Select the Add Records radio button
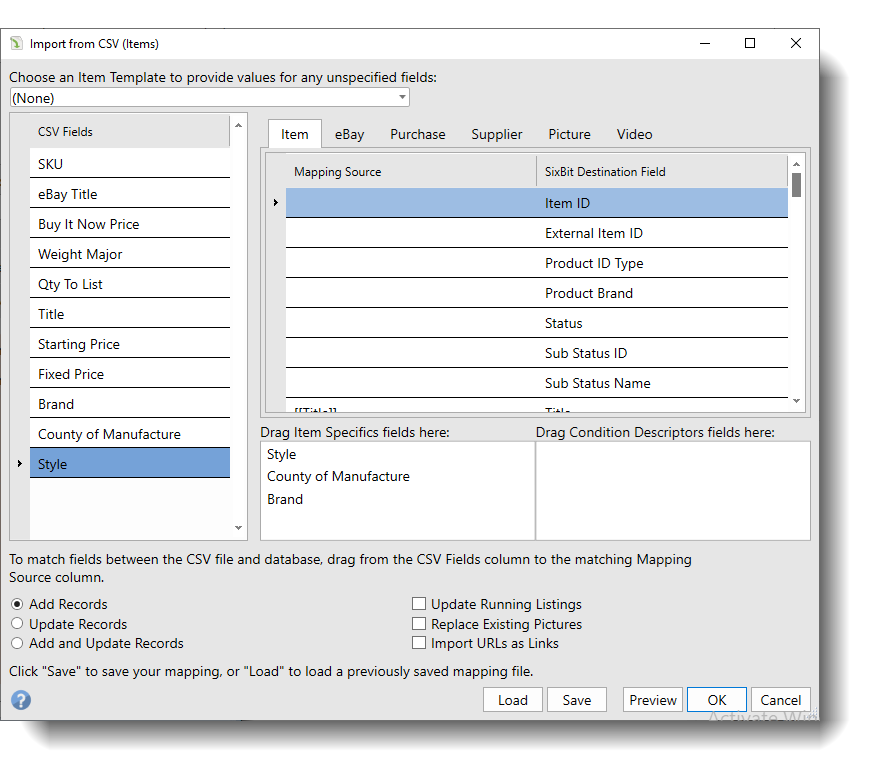This screenshot has height=771, width=870. coord(17,604)
